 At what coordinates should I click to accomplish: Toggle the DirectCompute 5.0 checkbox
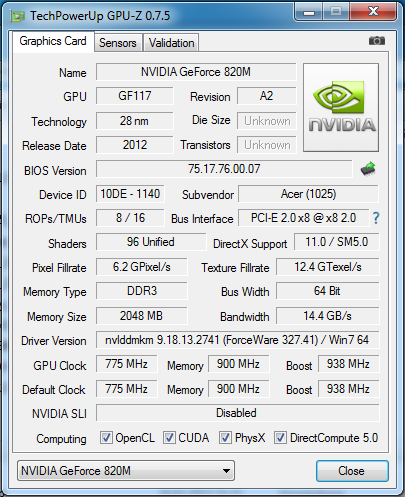pos(280,437)
